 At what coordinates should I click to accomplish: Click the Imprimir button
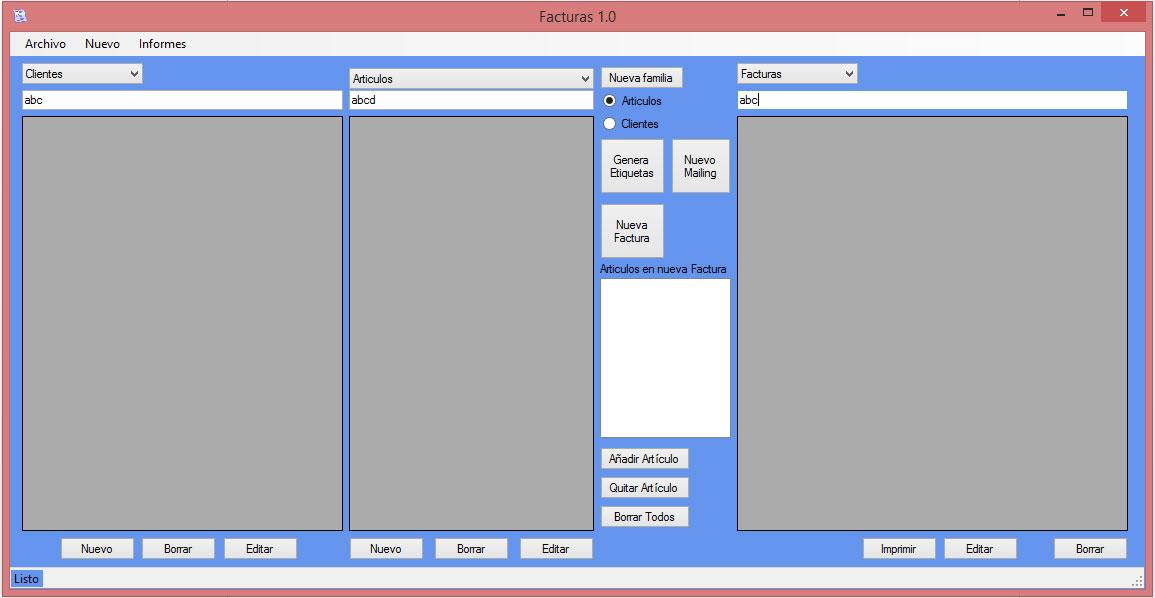pyautogui.click(x=899, y=549)
